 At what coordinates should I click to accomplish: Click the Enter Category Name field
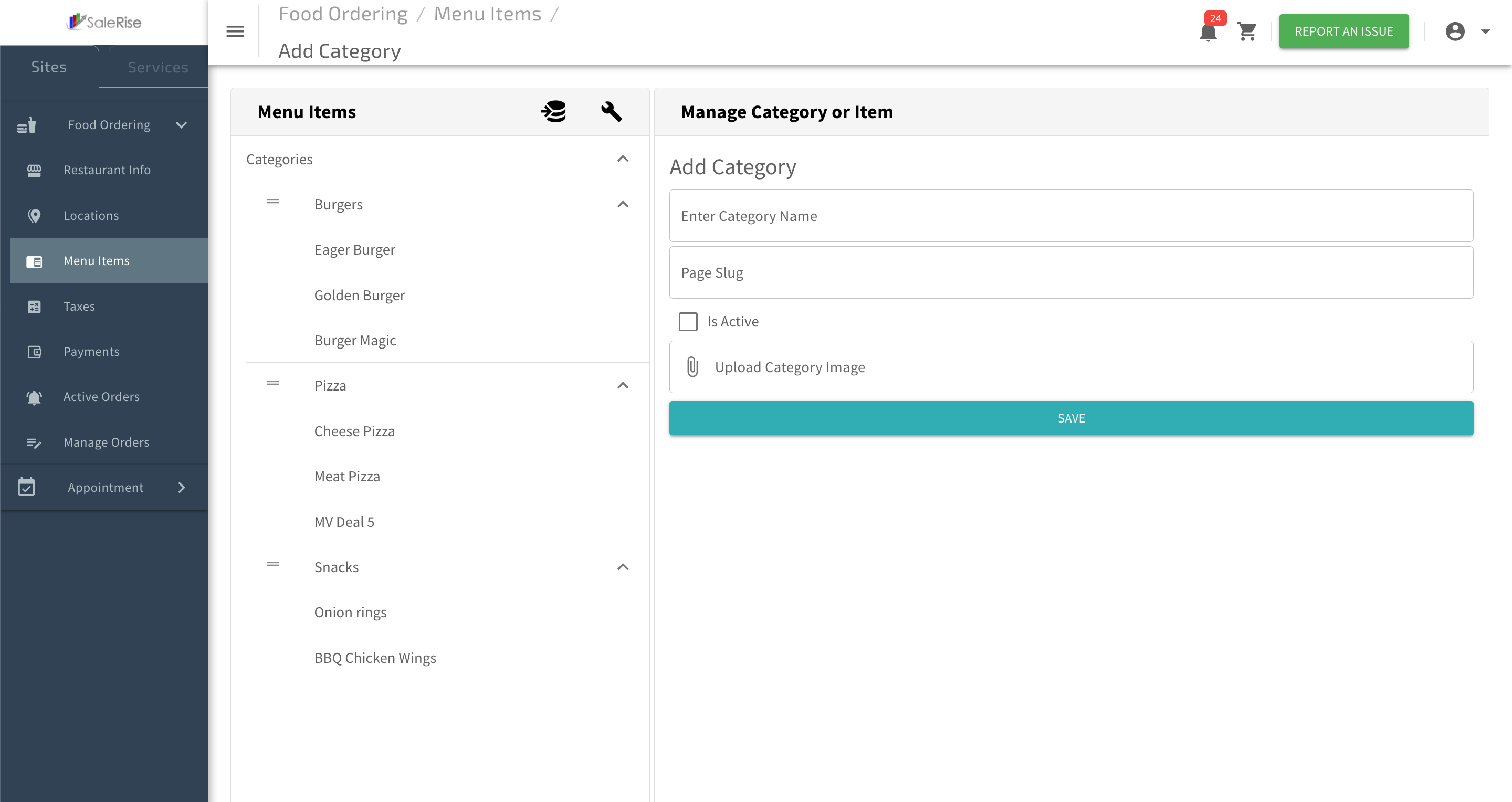click(x=1071, y=216)
